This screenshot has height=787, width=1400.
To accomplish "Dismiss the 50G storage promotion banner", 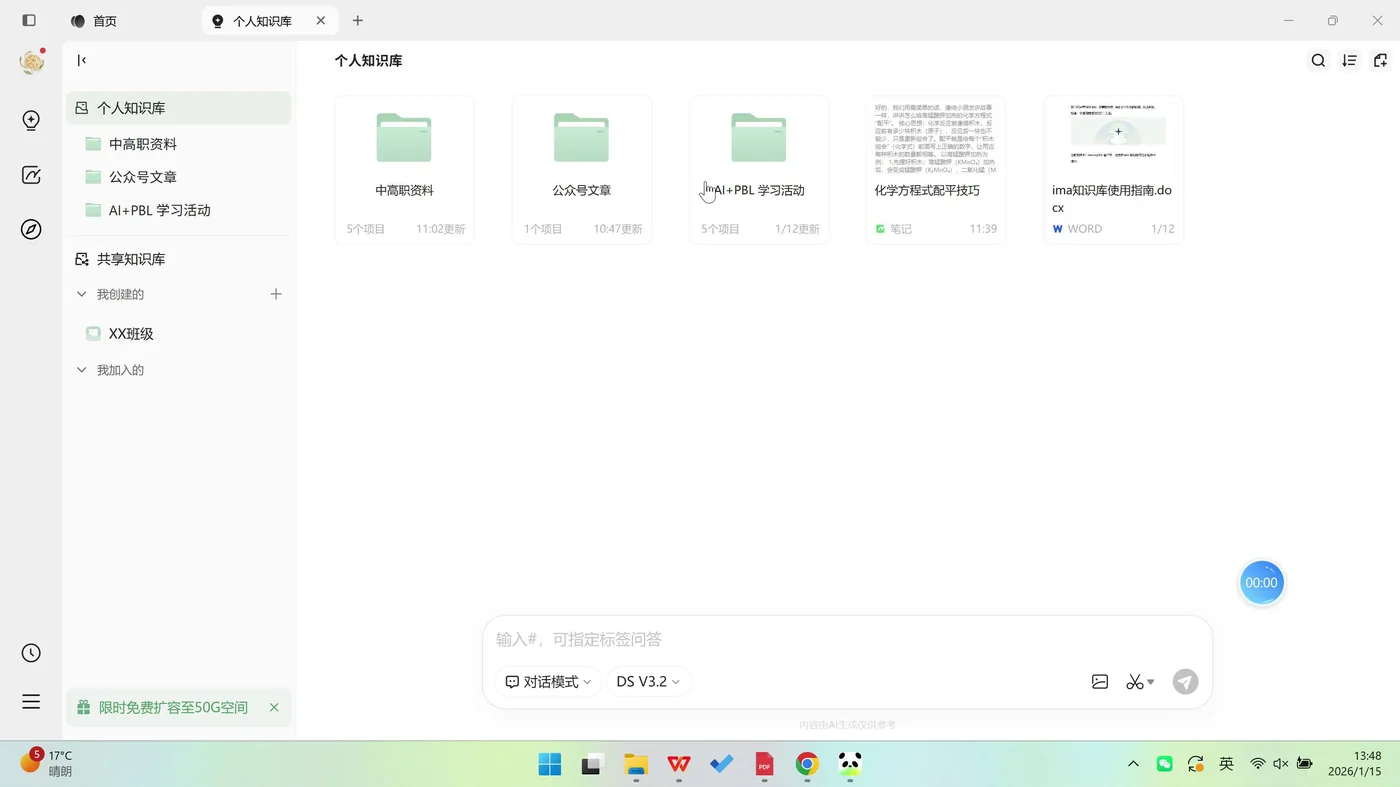I will [x=274, y=708].
